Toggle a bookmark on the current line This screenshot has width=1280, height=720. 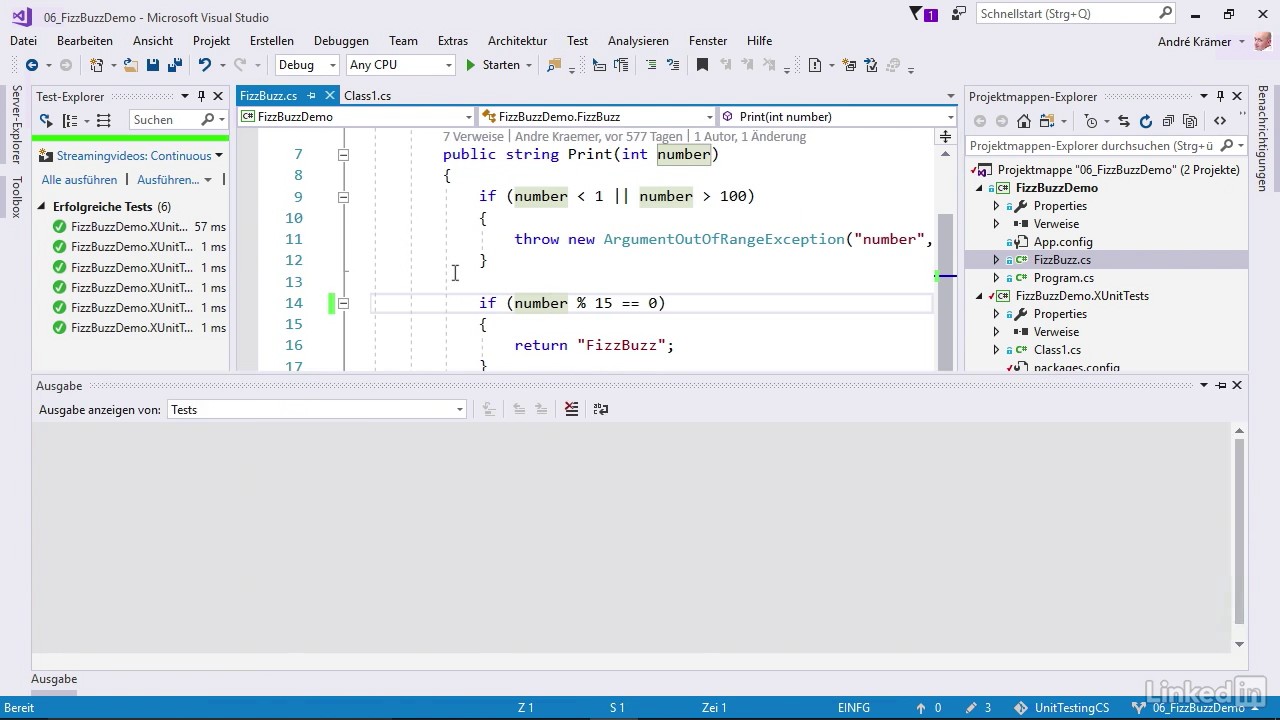(x=702, y=65)
